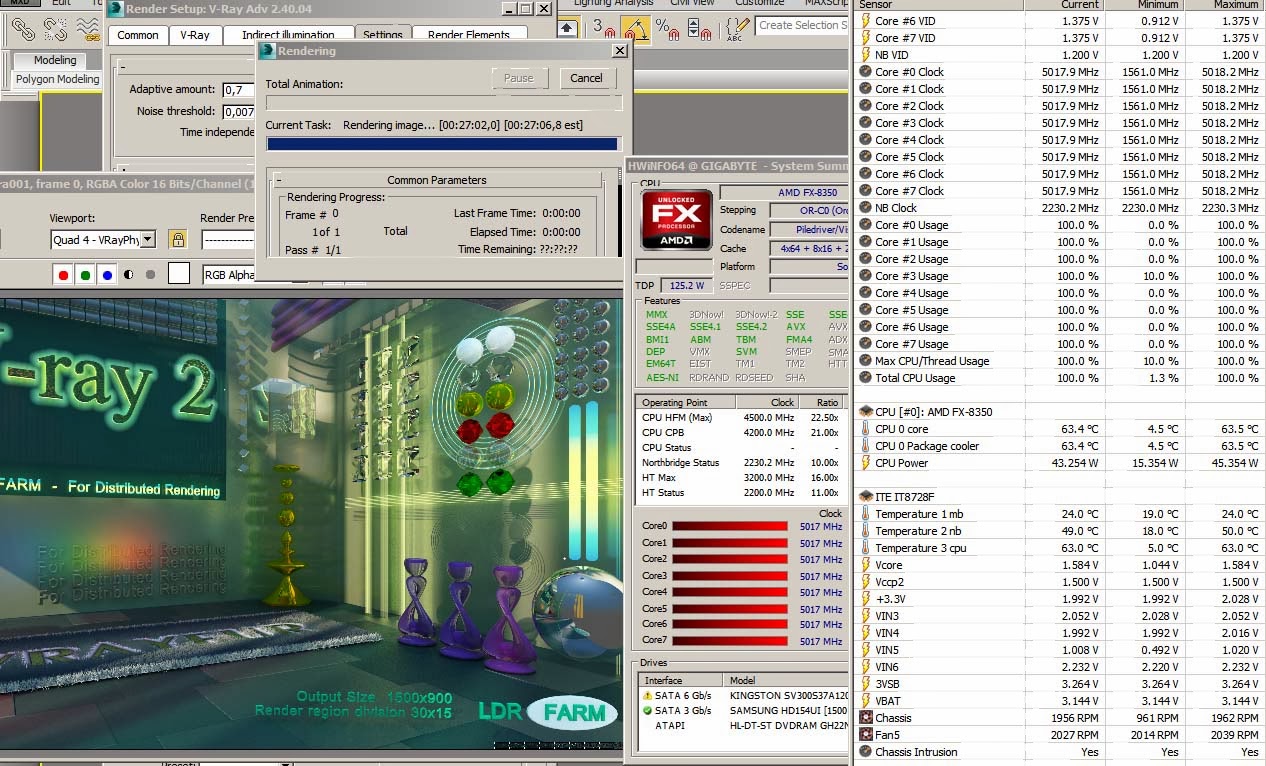Click the SAMSUNG SATA 3 Gb/s green status icon
This screenshot has width=1266, height=766.
647,711
